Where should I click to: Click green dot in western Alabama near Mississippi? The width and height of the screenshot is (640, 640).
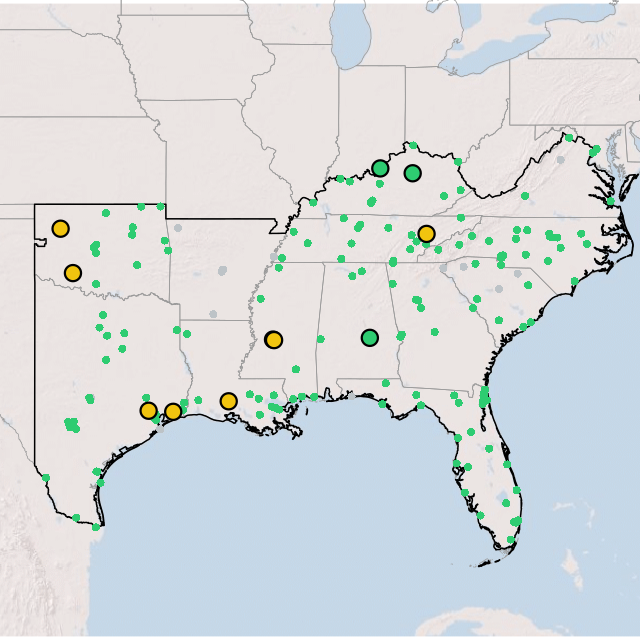point(321,339)
